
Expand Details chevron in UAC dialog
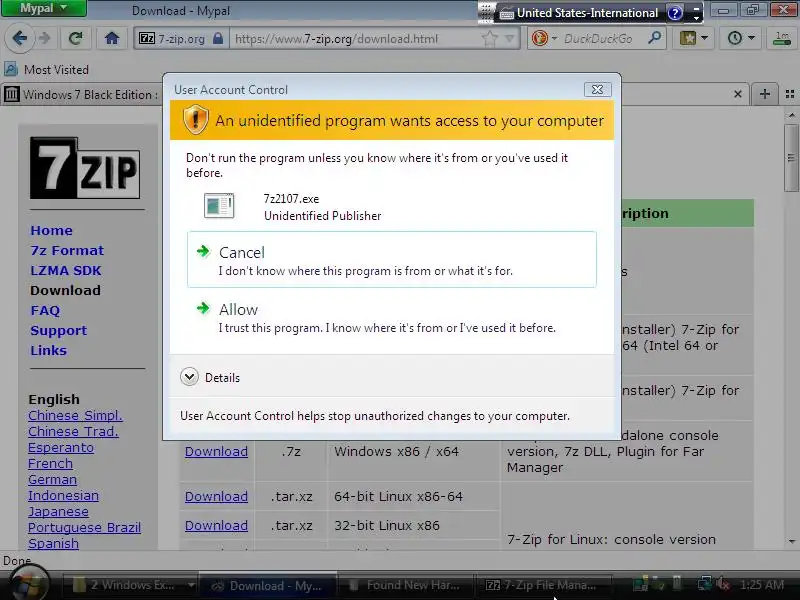189,377
